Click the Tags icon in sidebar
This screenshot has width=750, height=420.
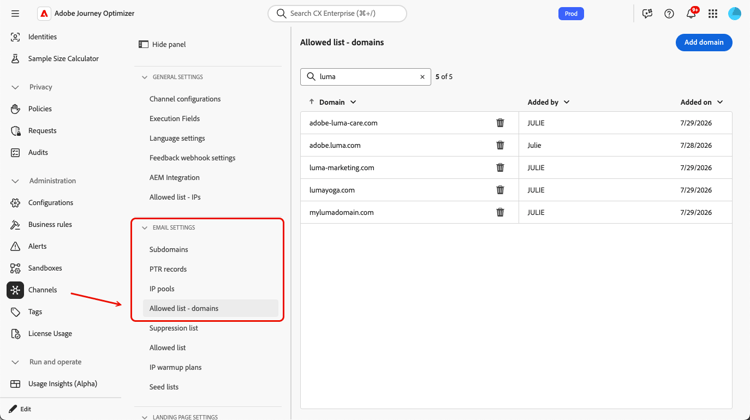click(15, 312)
